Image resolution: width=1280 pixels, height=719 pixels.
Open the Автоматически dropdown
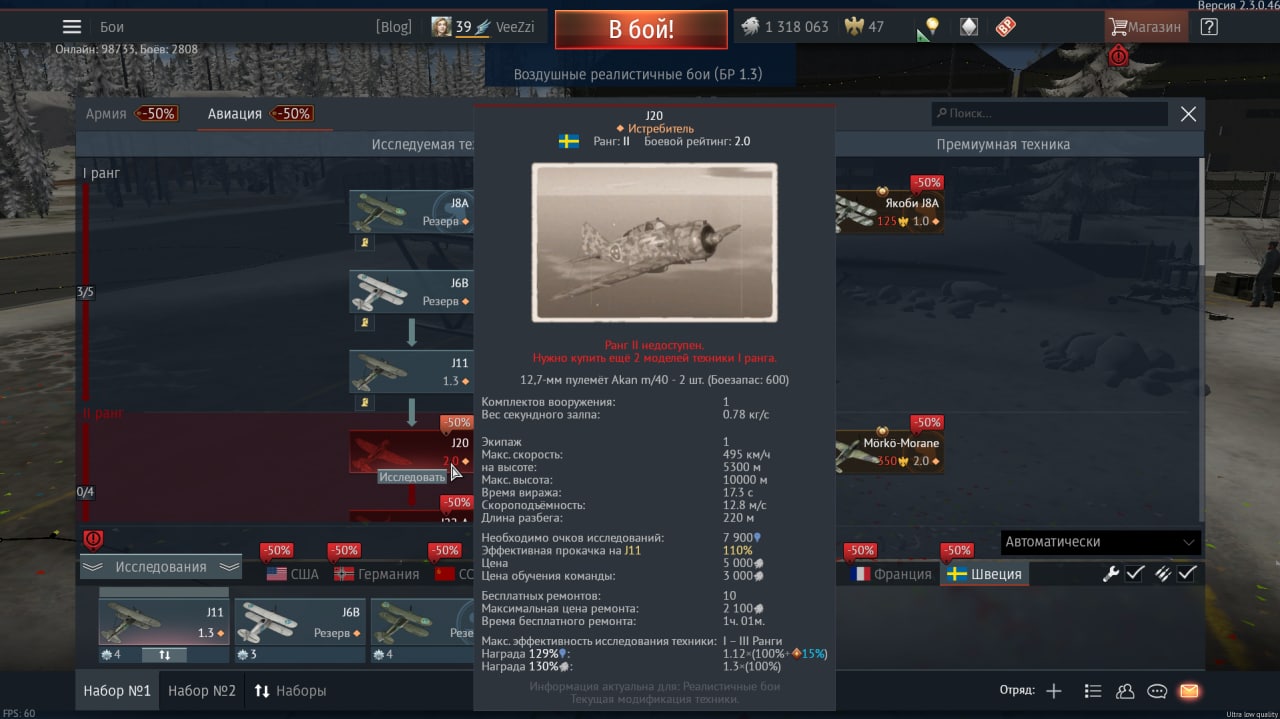point(1100,542)
